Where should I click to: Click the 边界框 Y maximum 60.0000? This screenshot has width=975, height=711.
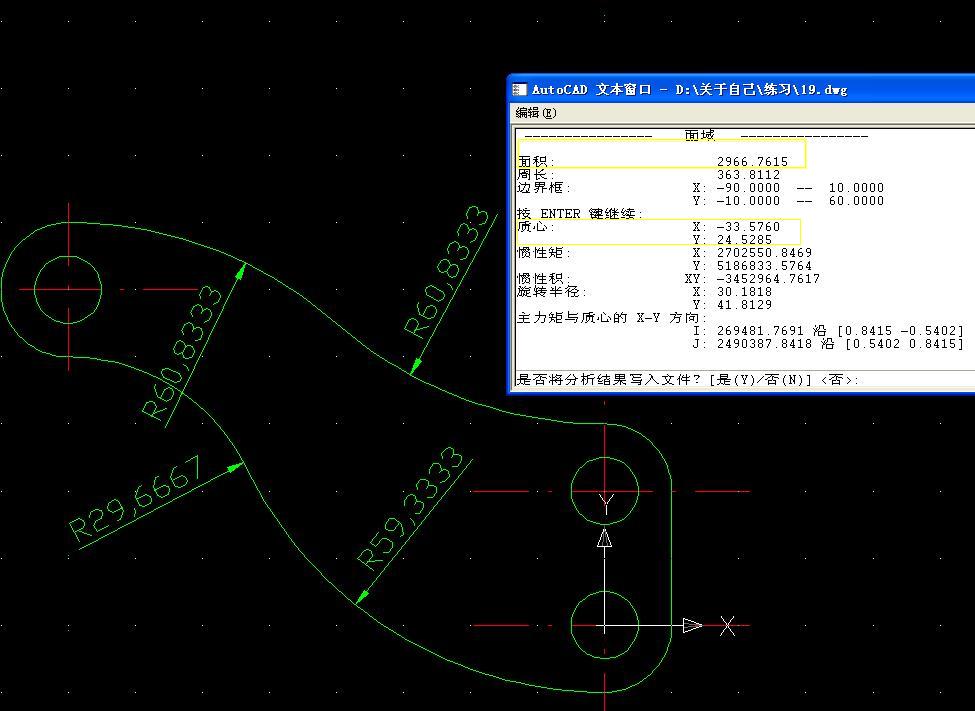coord(856,200)
